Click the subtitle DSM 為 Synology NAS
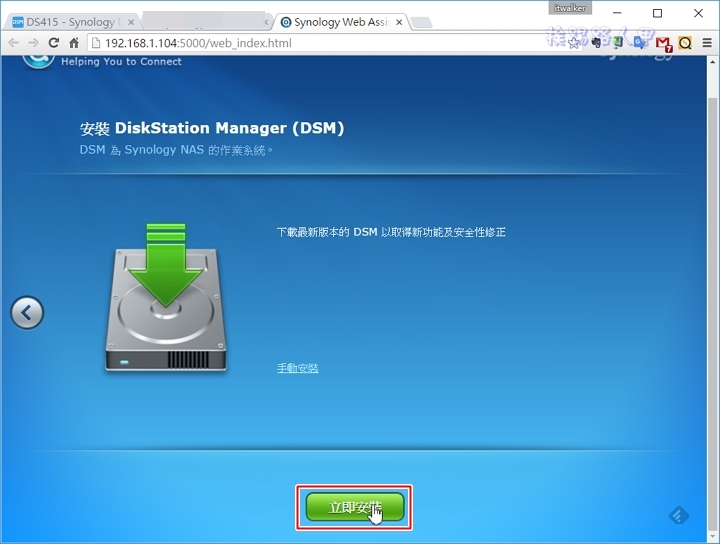Image resolution: width=720 pixels, height=544 pixels. pos(141,150)
